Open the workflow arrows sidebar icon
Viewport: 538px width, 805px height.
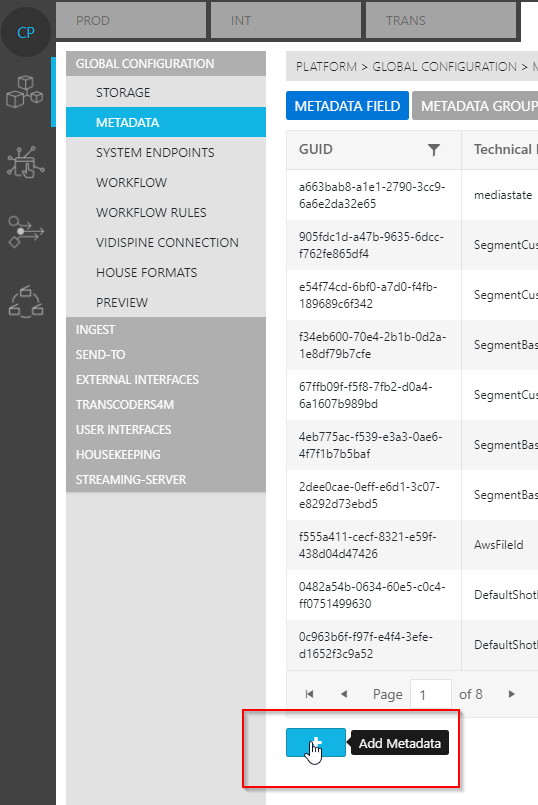point(26,232)
